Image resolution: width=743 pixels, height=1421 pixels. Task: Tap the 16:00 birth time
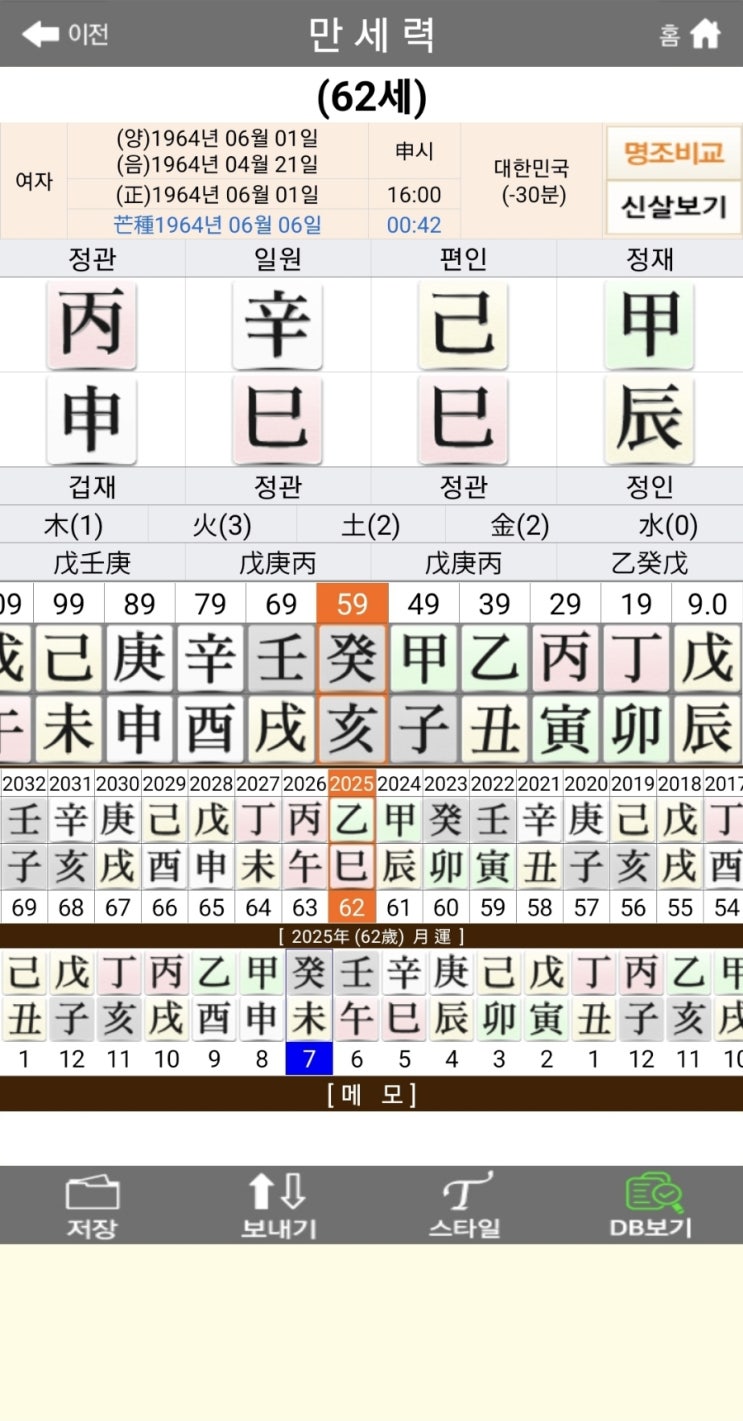coord(414,195)
